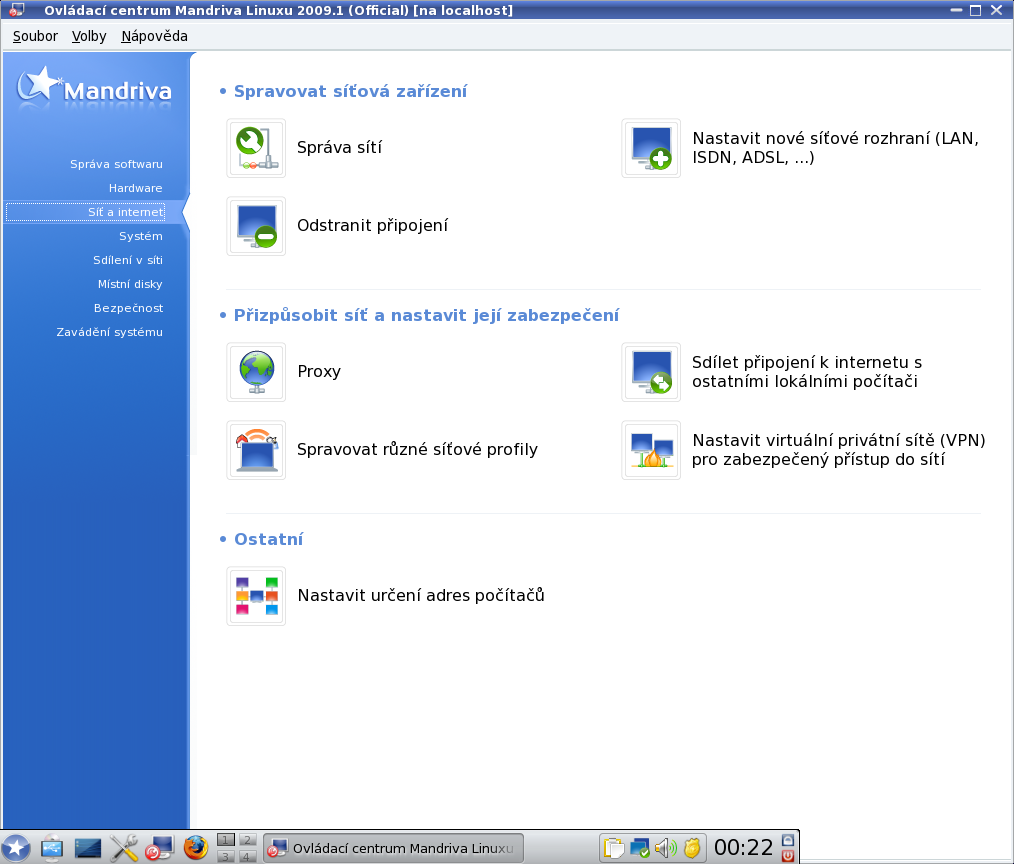This screenshot has height=864, width=1014.
Task: Switch to Sdílení v síti category
Action: pos(127,260)
